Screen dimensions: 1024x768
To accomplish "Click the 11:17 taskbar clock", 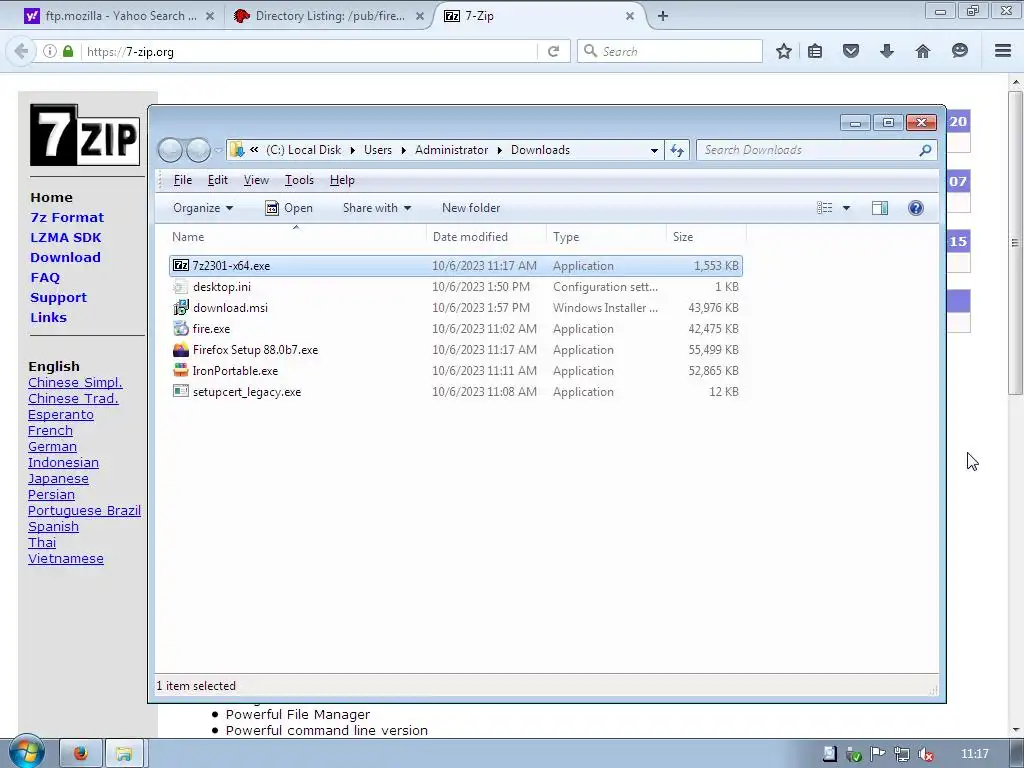I will [974, 754].
